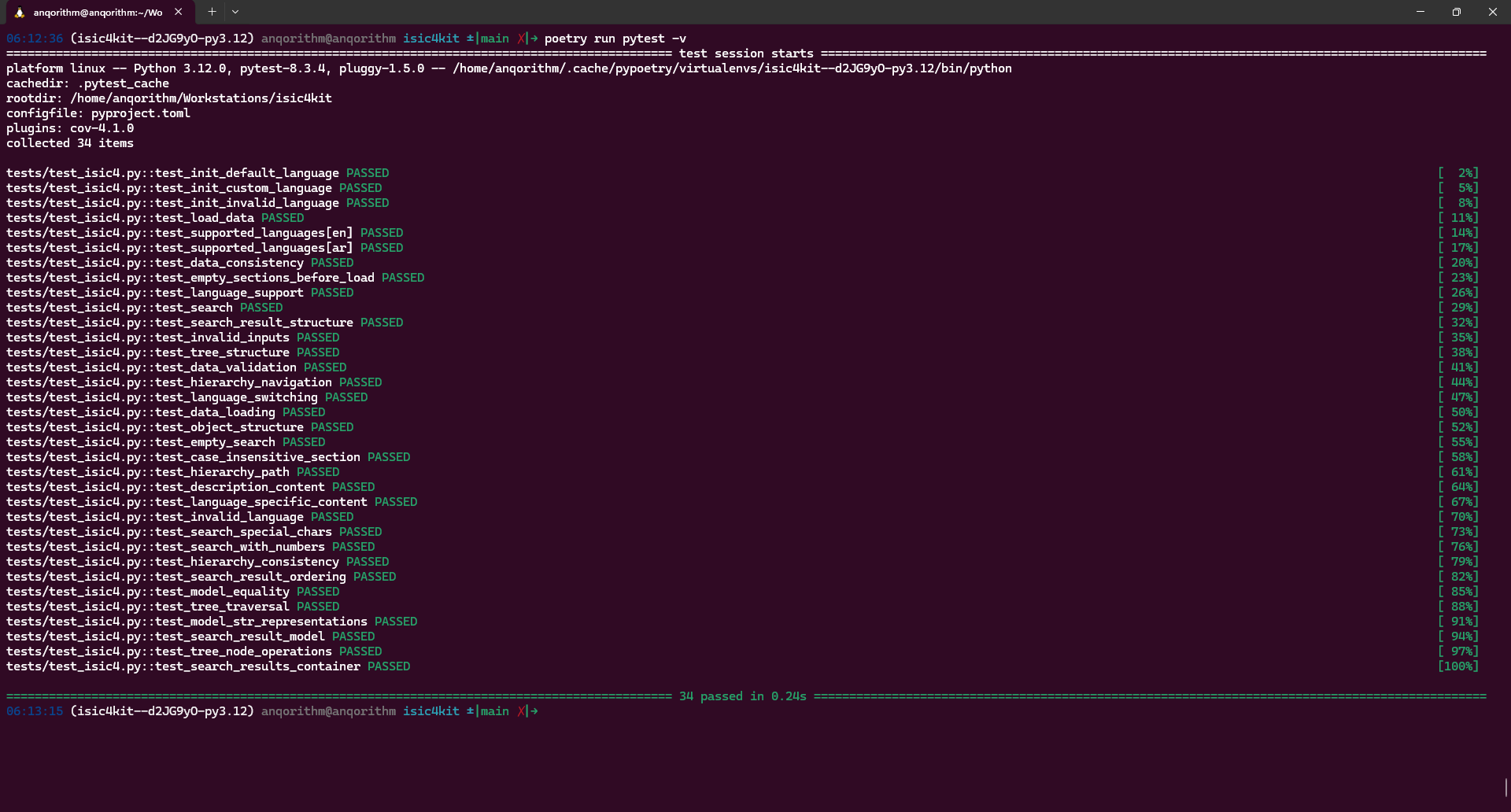The width and height of the screenshot is (1511, 812).
Task: Click the 'poetry run pytest -v' command text
Action: pyautogui.click(x=615, y=39)
